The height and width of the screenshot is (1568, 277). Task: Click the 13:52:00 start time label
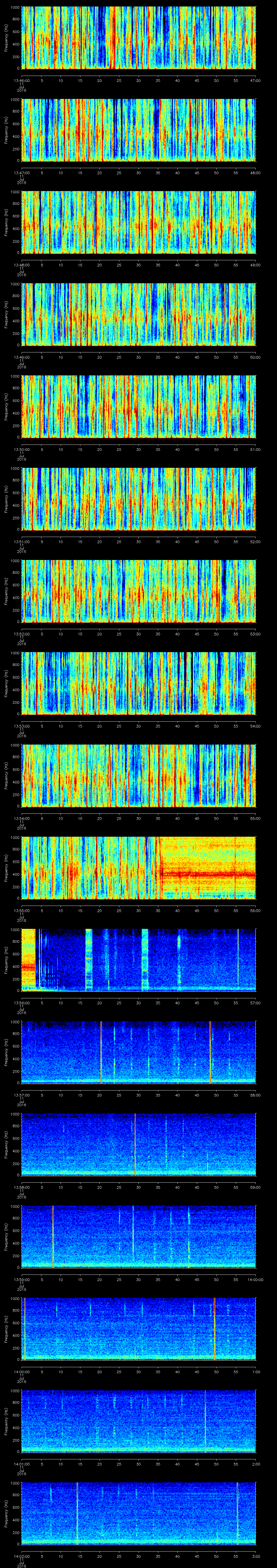tap(21, 634)
